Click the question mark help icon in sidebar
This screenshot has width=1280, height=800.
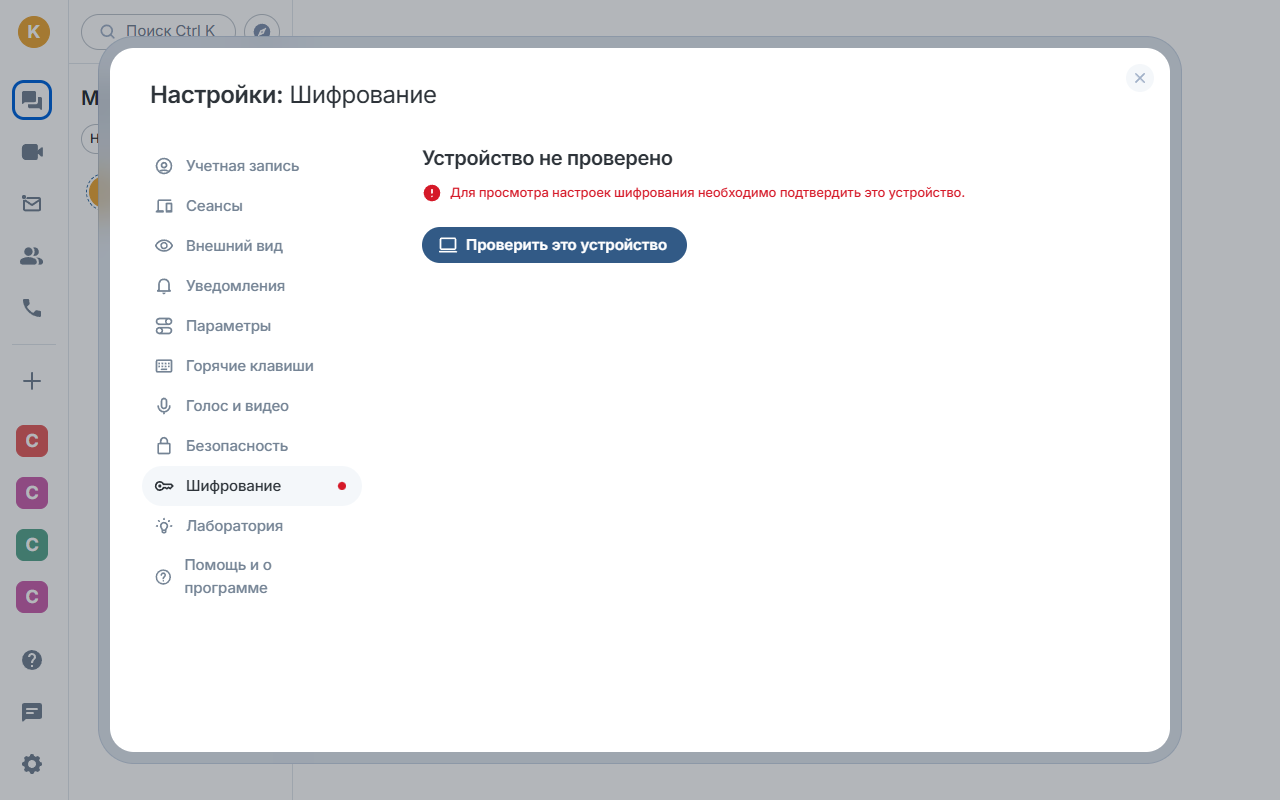coord(32,660)
